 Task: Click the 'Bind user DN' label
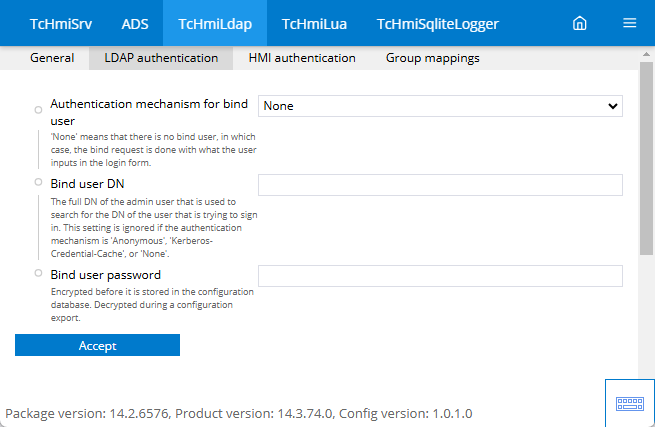(x=87, y=184)
